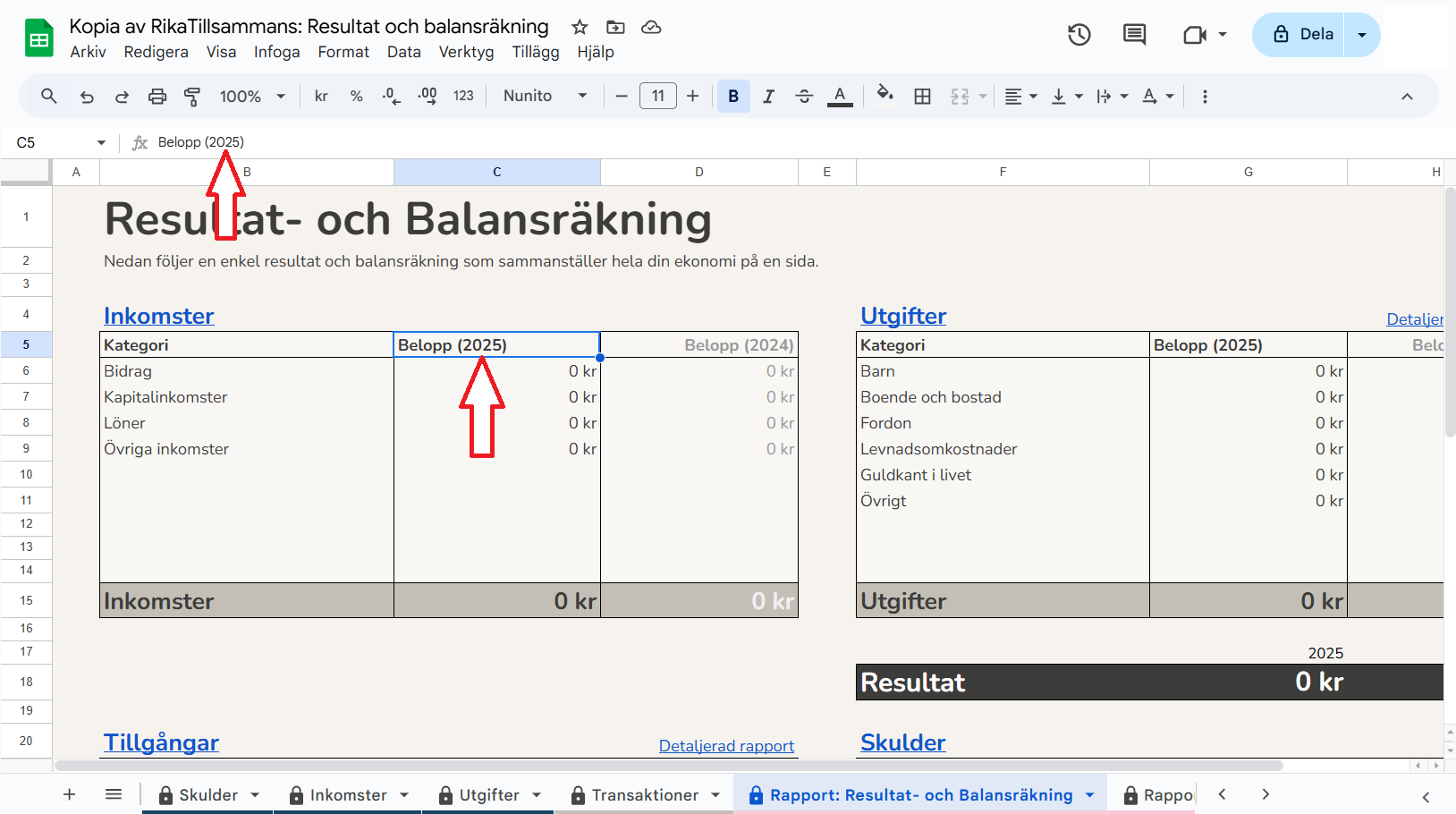The width and height of the screenshot is (1456, 814).
Task: Click the borders grid icon
Action: pos(922,97)
